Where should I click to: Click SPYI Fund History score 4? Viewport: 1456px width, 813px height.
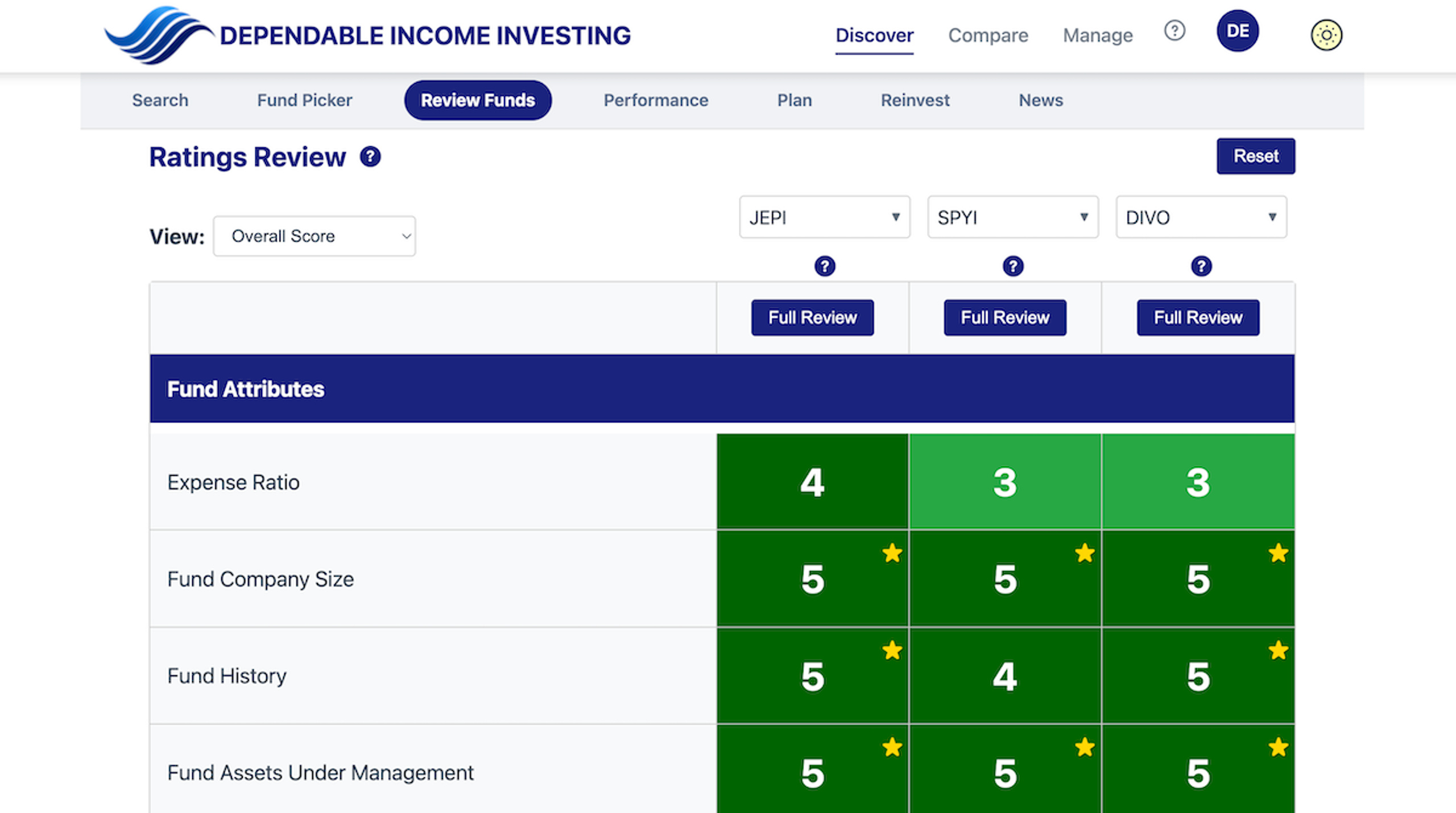[1005, 676]
